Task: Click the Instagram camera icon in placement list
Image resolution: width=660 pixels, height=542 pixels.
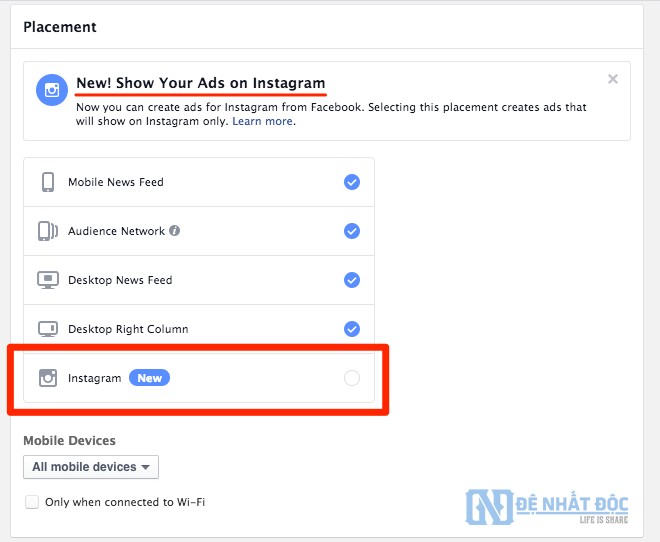Action: pyautogui.click(x=47, y=378)
